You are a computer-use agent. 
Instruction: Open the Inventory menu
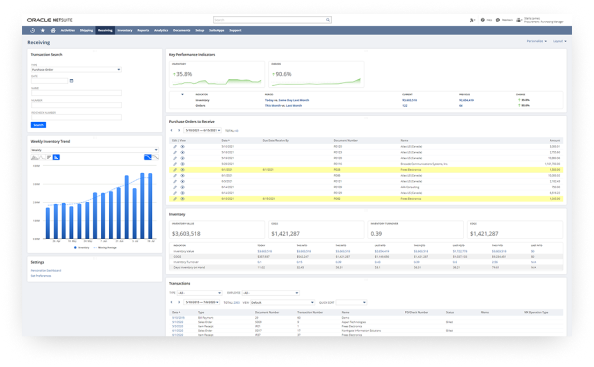tap(125, 30)
